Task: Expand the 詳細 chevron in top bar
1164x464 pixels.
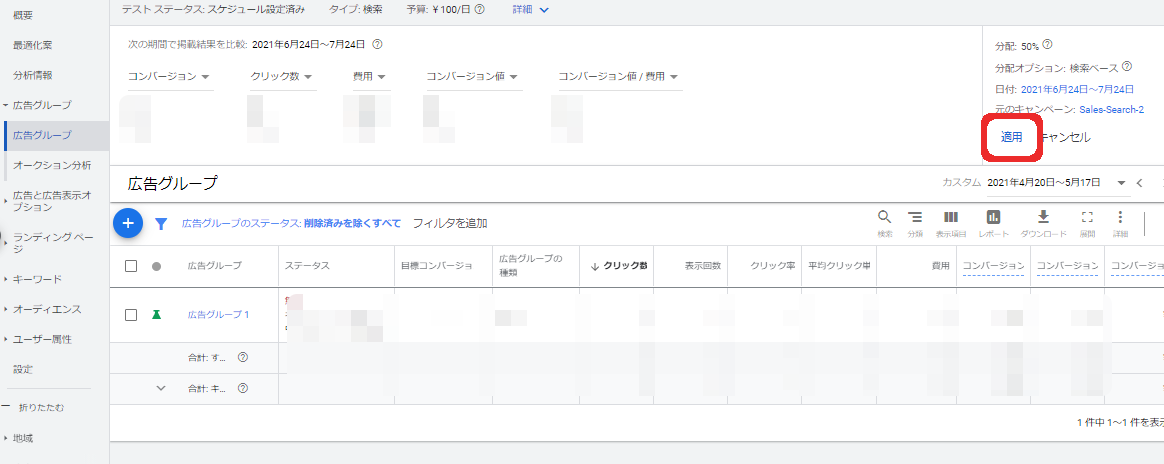Action: tap(544, 10)
